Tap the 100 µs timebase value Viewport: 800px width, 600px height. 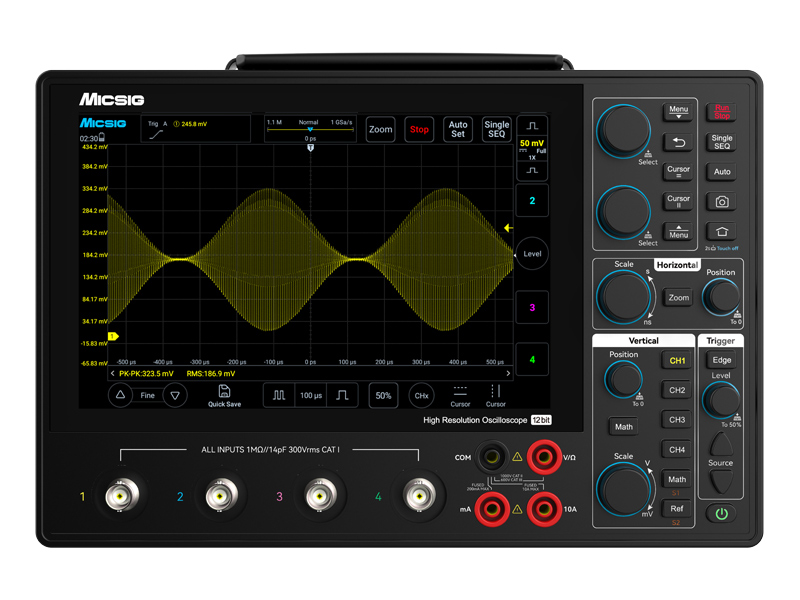(x=311, y=396)
